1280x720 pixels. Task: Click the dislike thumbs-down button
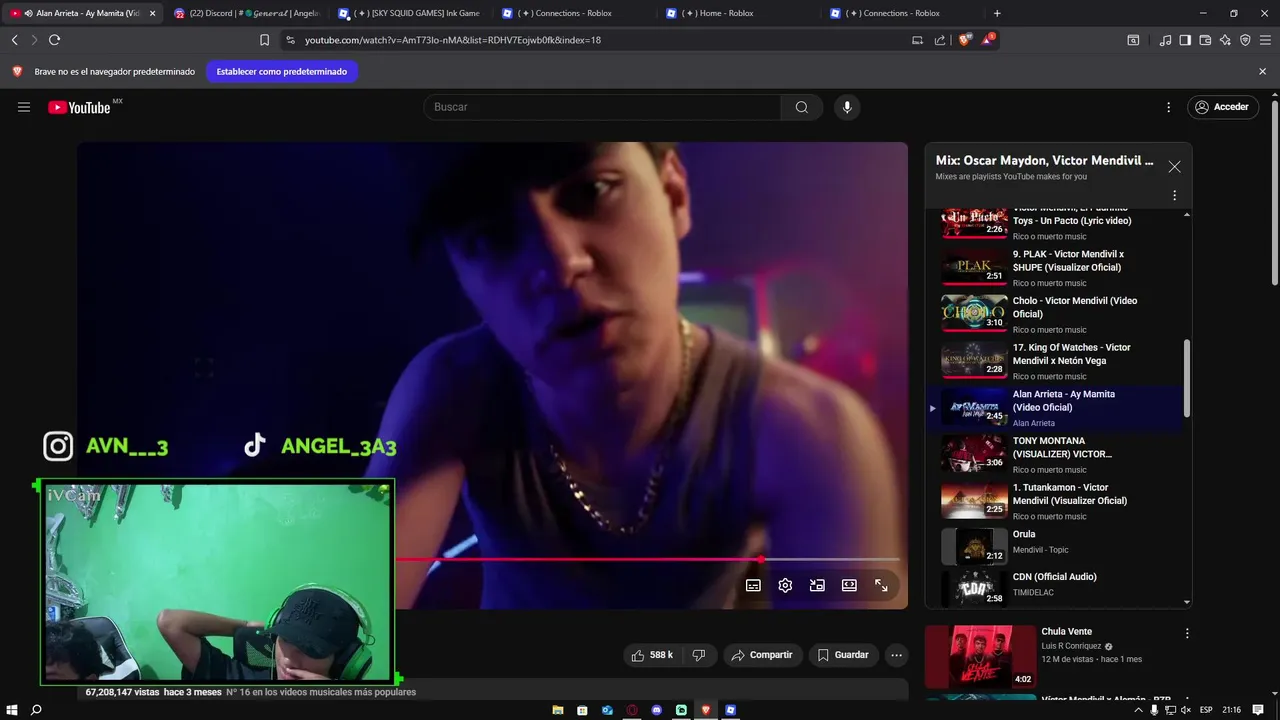click(x=699, y=655)
